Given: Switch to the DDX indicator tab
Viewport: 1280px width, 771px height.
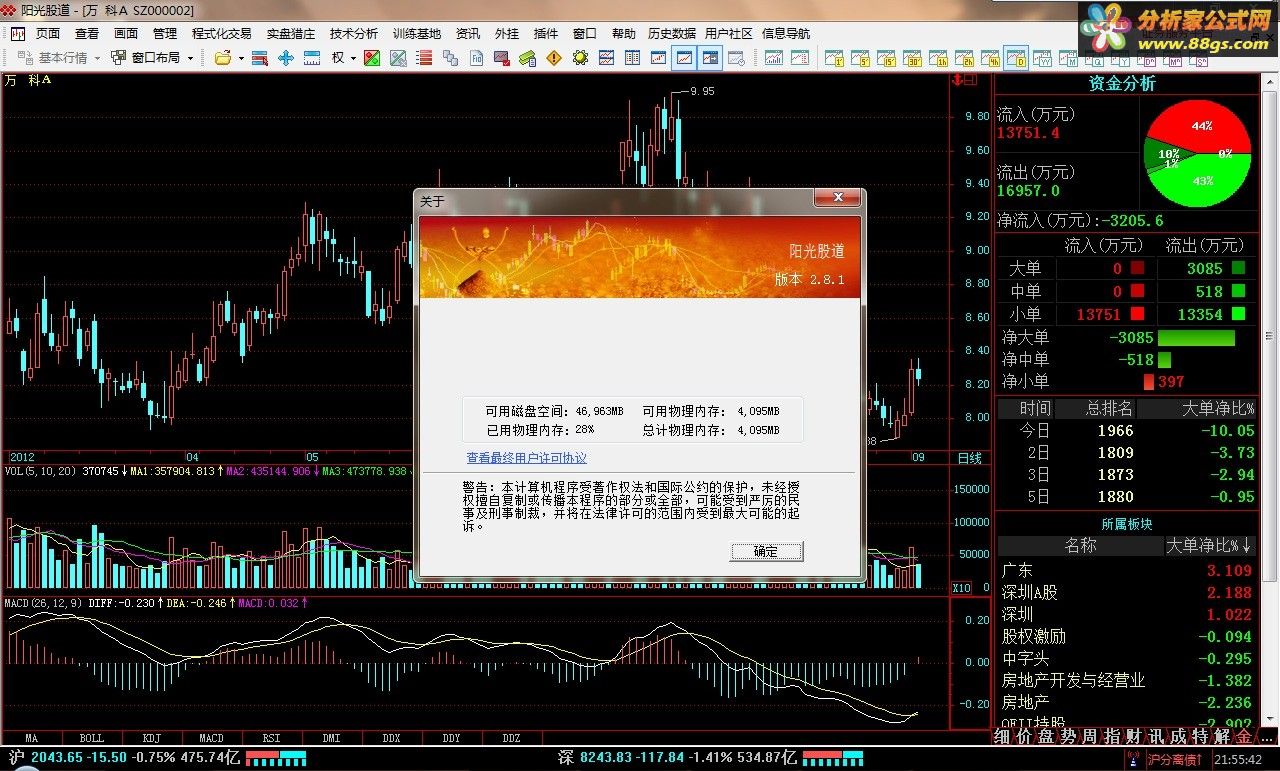Looking at the screenshot, I should (391, 738).
